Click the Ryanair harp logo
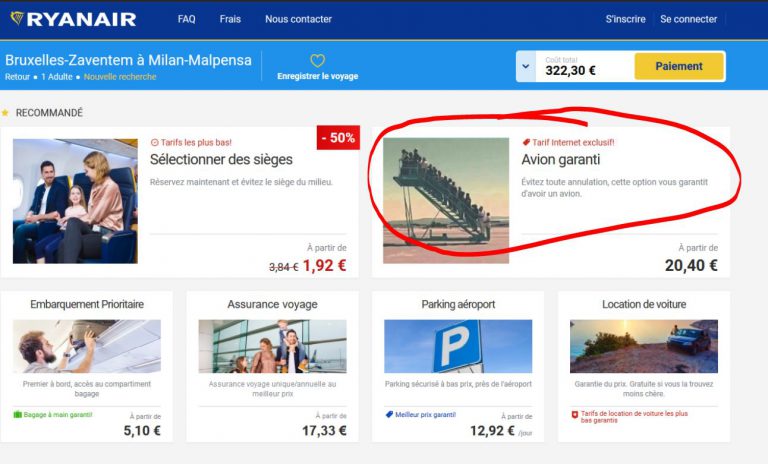The width and height of the screenshot is (768, 464). click(x=17, y=19)
